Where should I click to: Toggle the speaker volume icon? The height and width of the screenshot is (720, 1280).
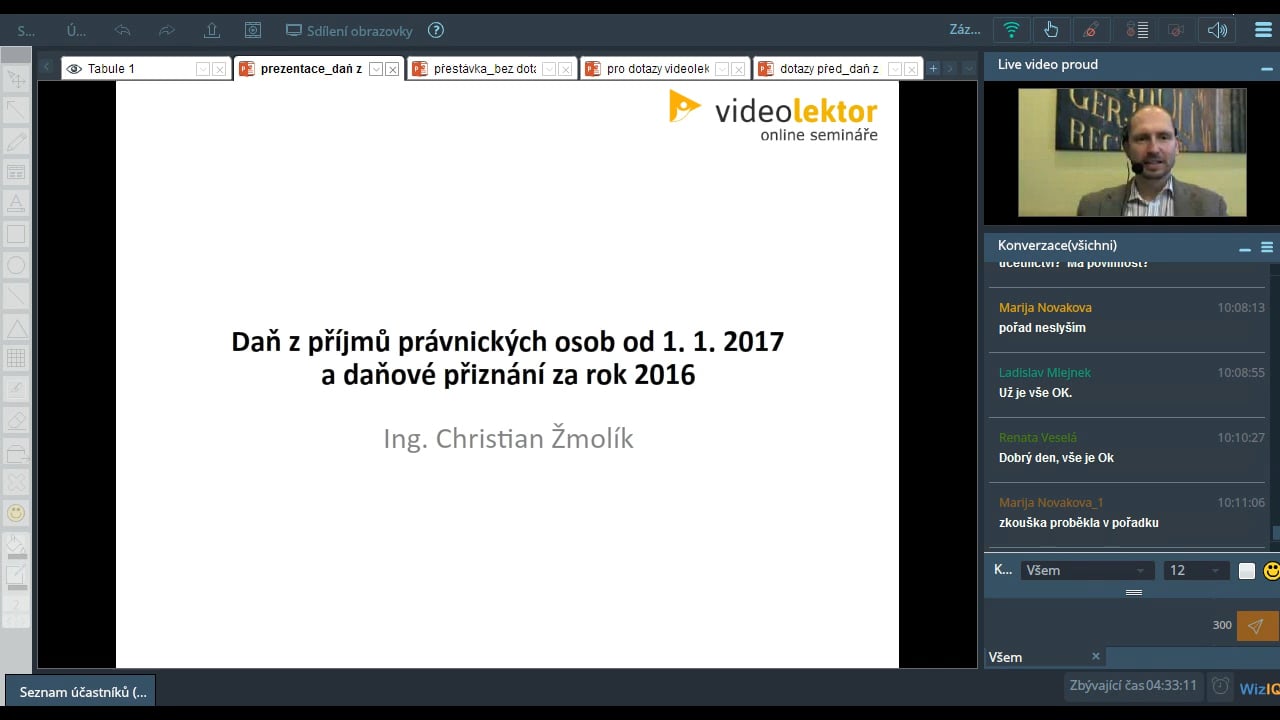pos(1217,30)
